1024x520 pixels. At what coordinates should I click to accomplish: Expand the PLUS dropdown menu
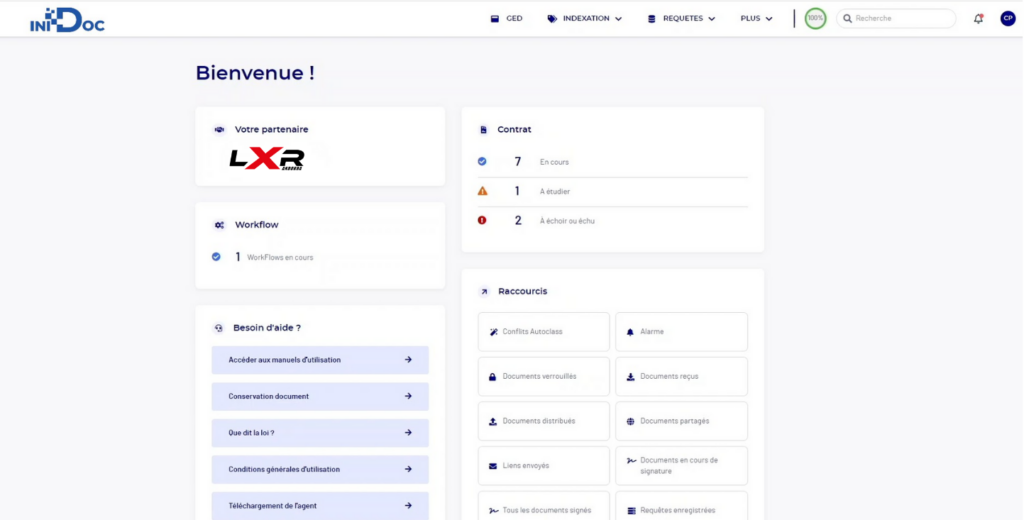coord(756,18)
